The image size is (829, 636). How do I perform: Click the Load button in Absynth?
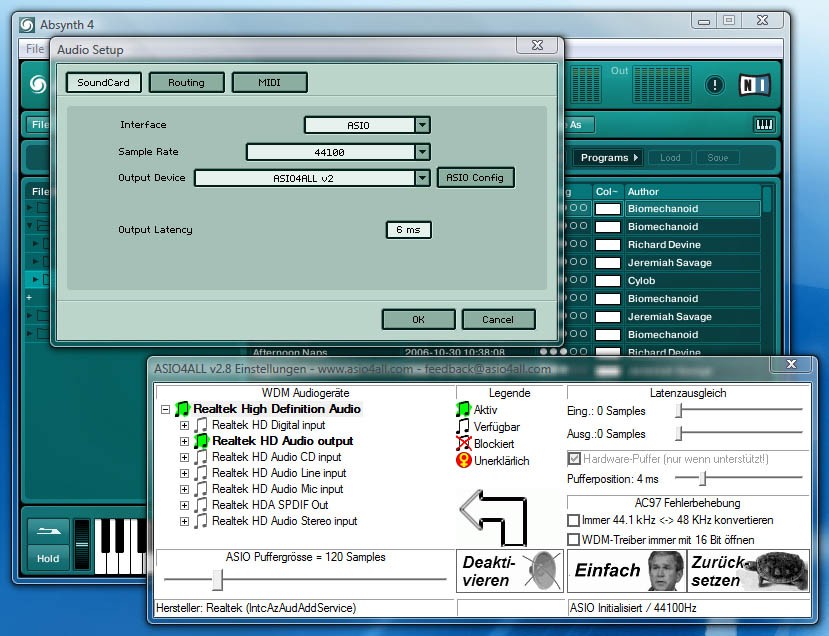[670, 158]
